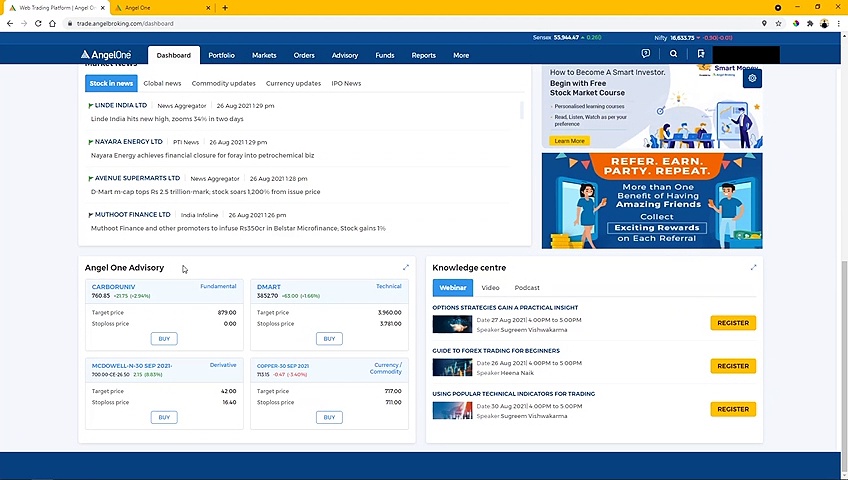The height and width of the screenshot is (480, 848).
Task: Select Global news tab
Action: tap(162, 83)
